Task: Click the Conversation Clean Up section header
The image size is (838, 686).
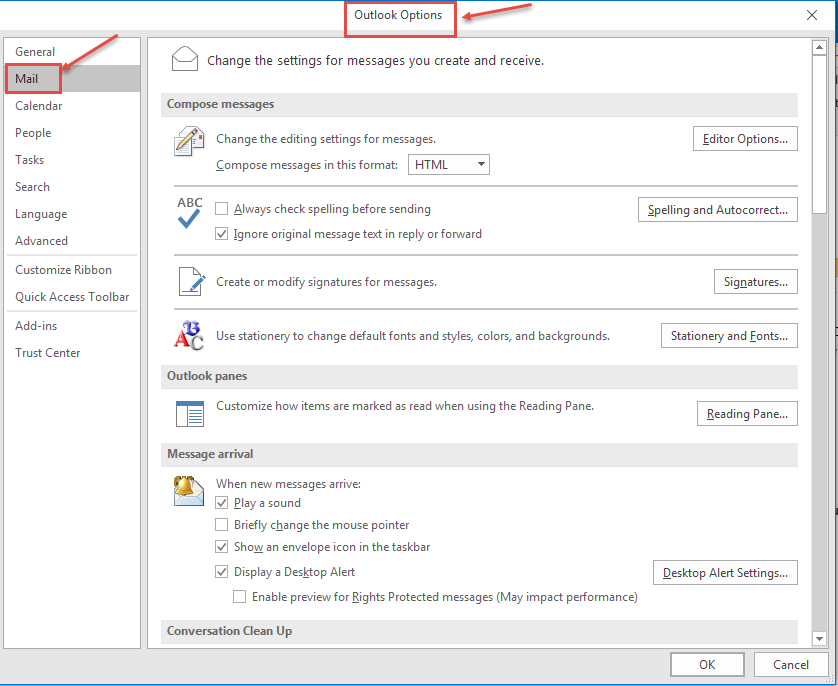Action: 479,631
